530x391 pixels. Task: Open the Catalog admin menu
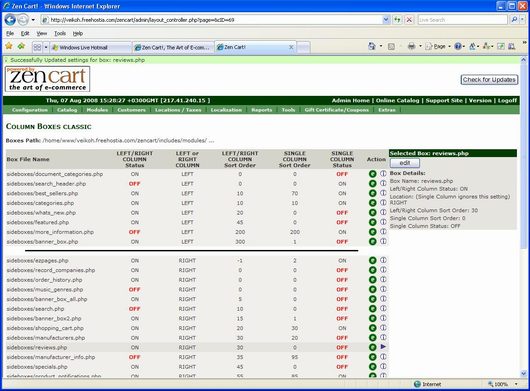[67, 110]
